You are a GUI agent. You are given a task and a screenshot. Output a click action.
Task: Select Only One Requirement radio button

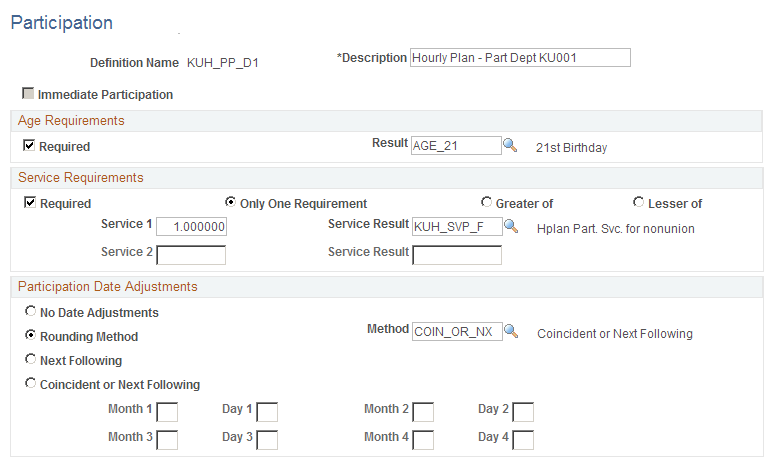click(230, 202)
